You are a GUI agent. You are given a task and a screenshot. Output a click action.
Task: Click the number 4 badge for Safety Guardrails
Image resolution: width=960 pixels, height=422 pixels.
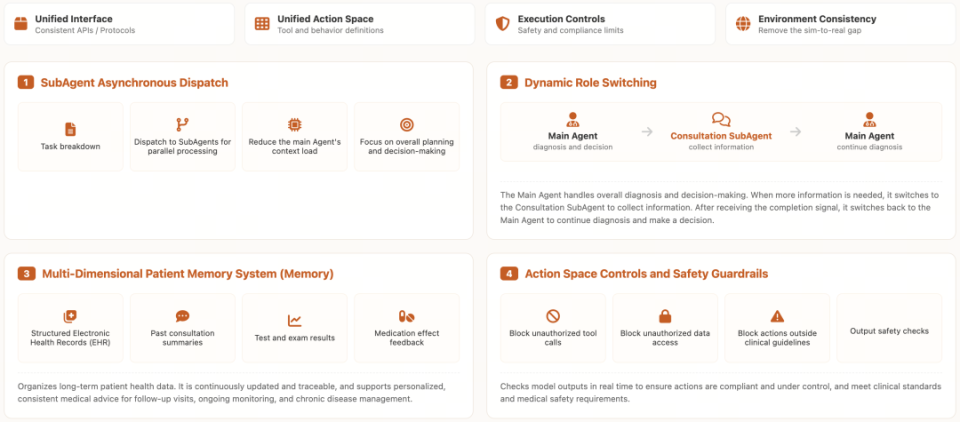(508, 273)
